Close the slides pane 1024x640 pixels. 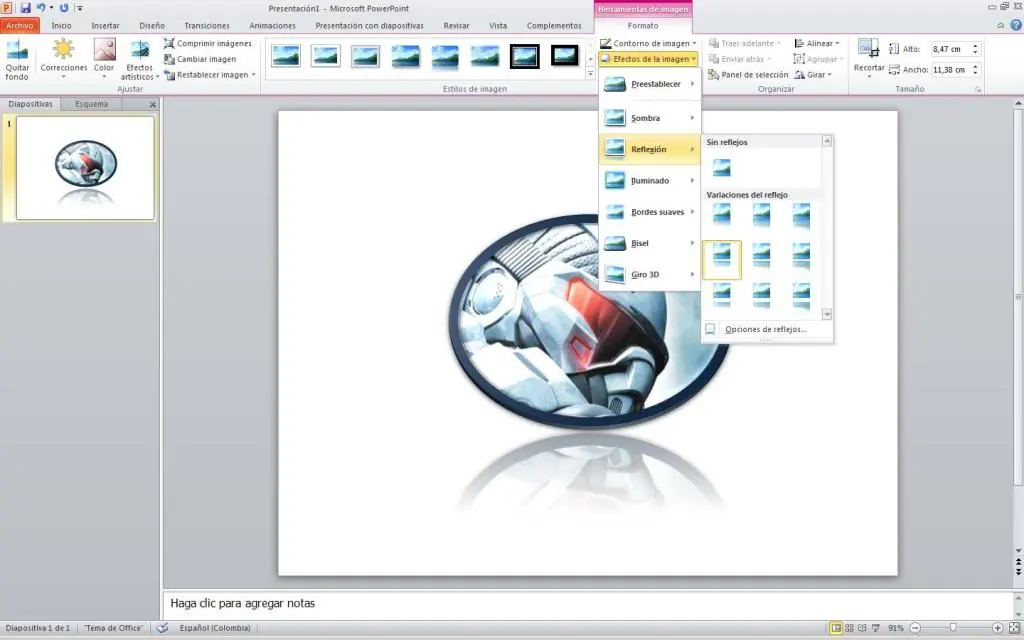click(153, 104)
